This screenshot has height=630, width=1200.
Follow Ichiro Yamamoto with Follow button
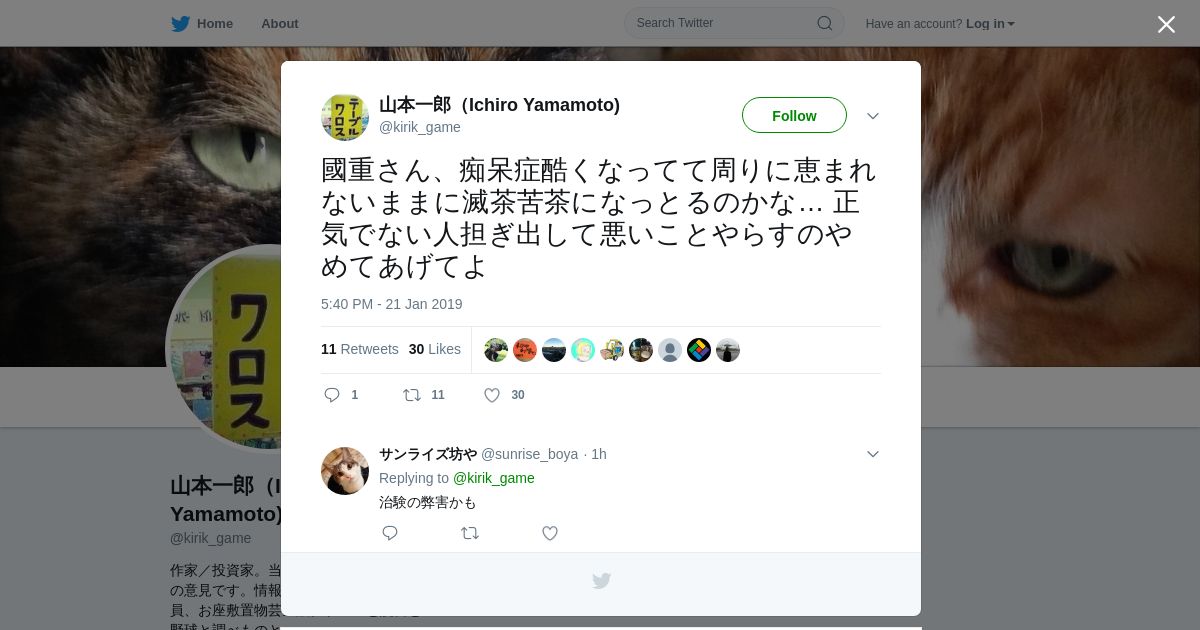[794, 115]
